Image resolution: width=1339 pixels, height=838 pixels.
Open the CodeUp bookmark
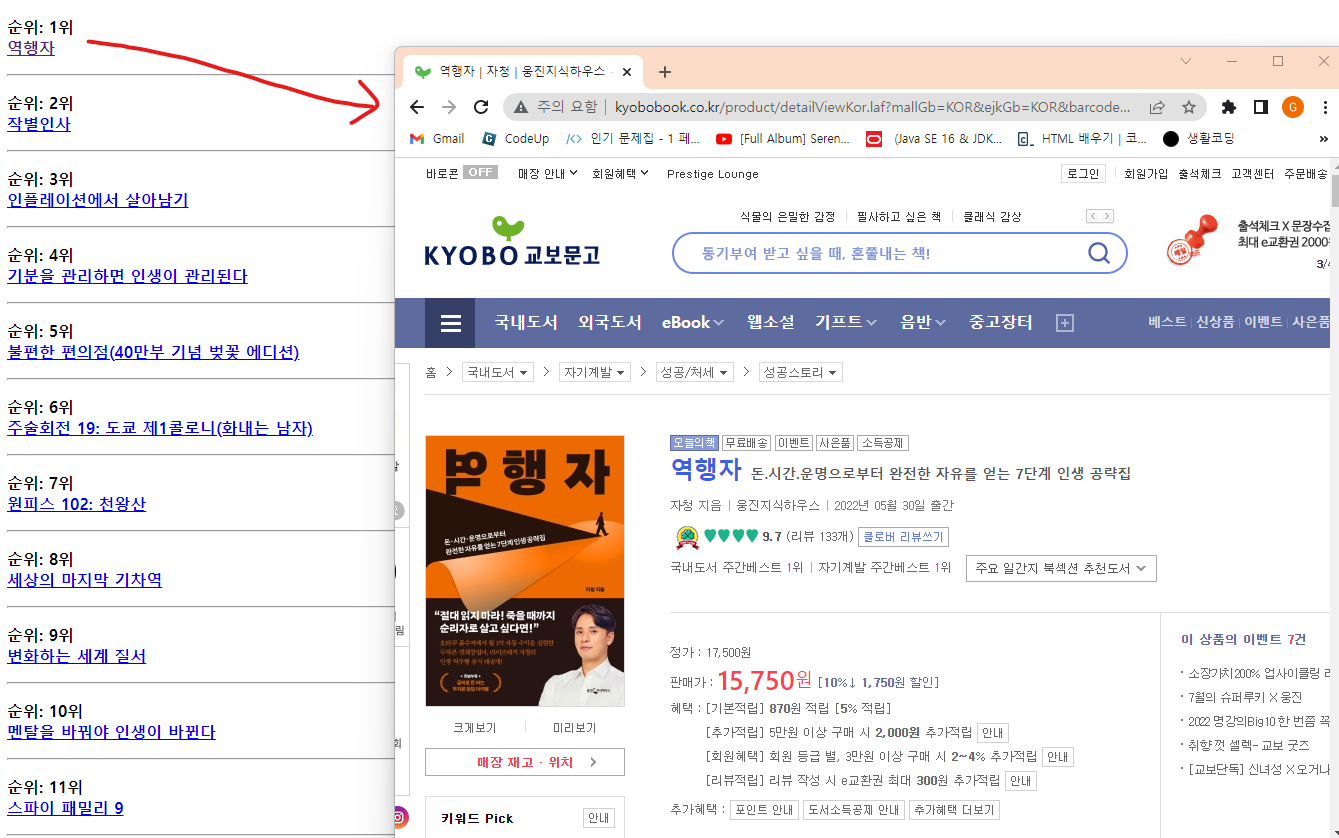click(x=515, y=139)
